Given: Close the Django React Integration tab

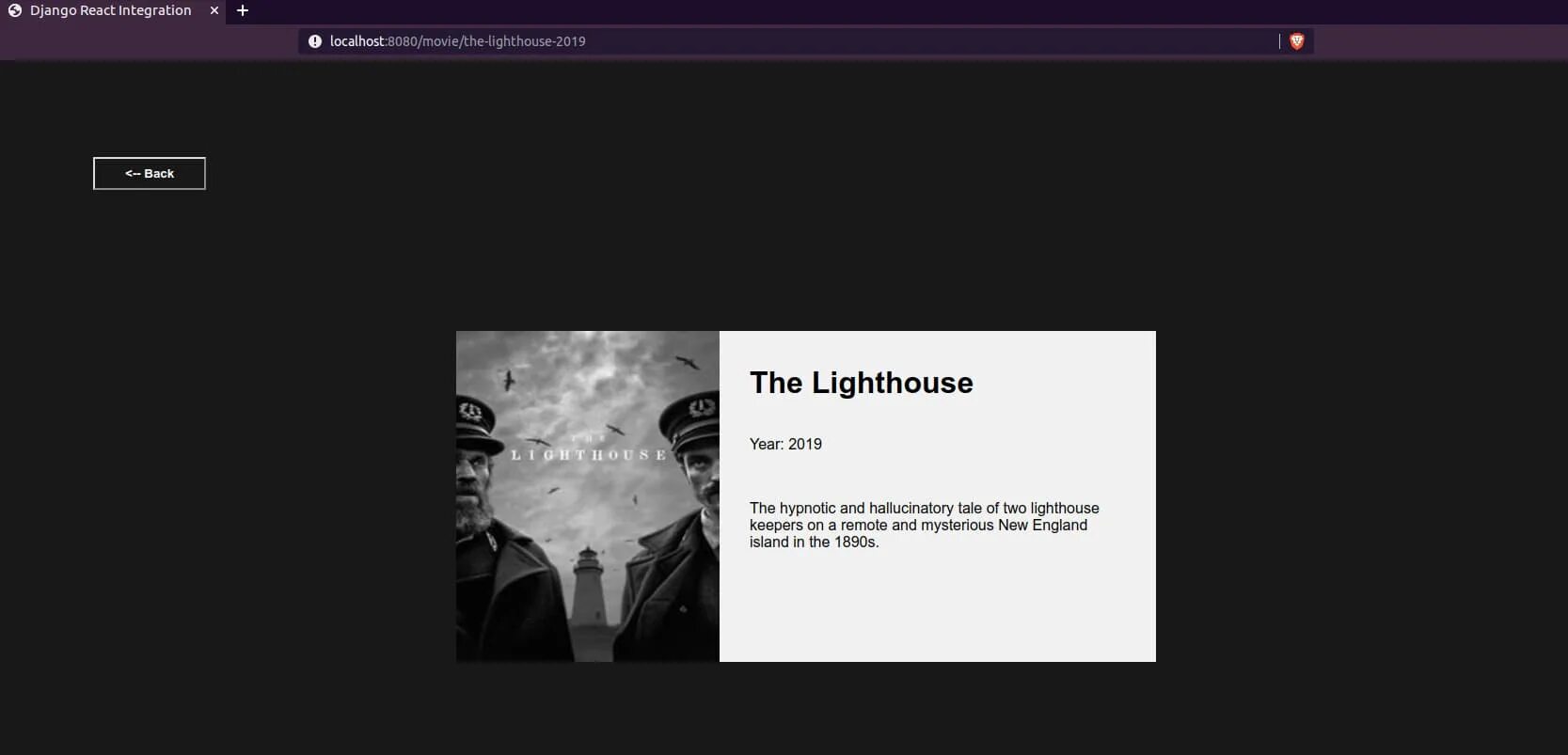Looking at the screenshot, I should click(x=214, y=10).
